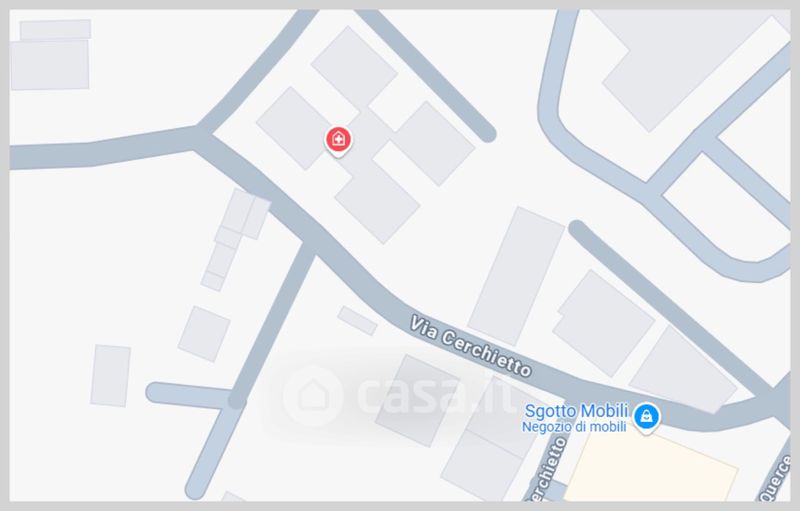Click the three-way road junction west of red pin
This screenshot has width=800, height=511.
point(200,136)
